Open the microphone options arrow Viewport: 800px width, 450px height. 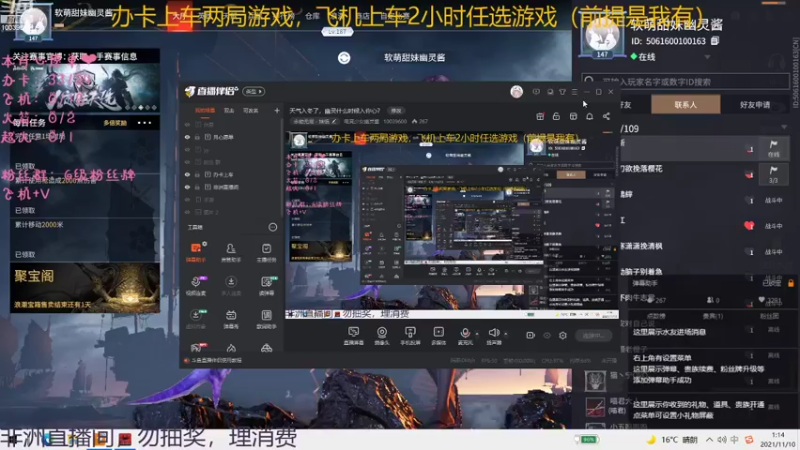click(x=477, y=334)
